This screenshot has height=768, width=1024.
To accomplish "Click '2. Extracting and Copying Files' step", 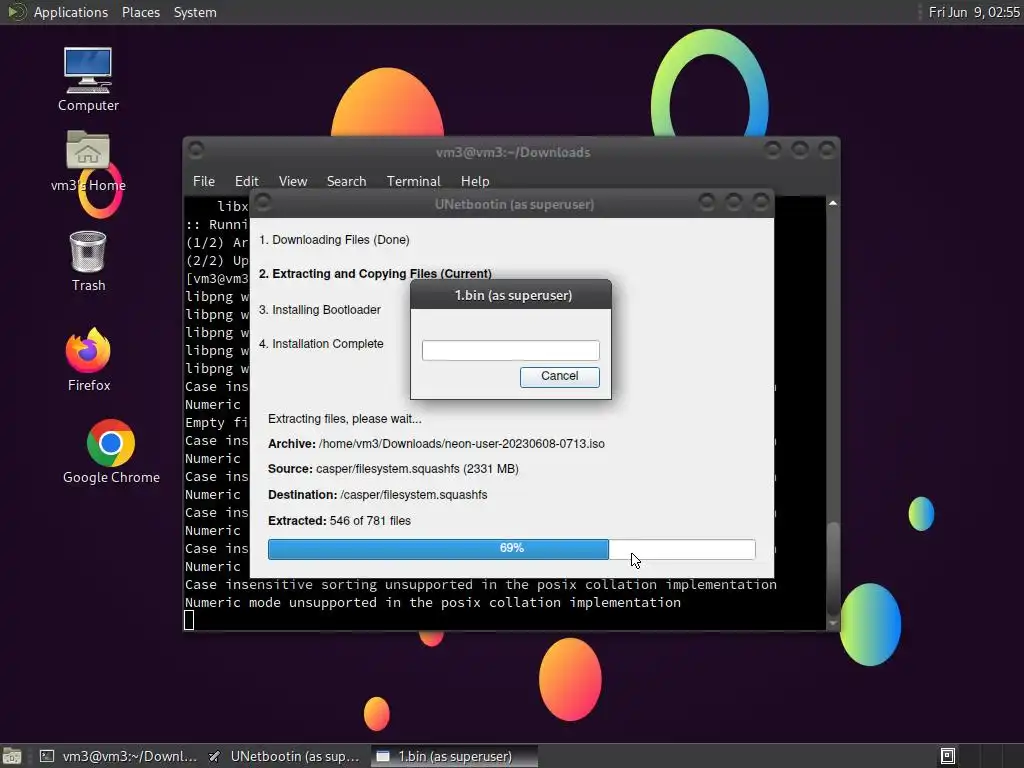I will tap(375, 274).
